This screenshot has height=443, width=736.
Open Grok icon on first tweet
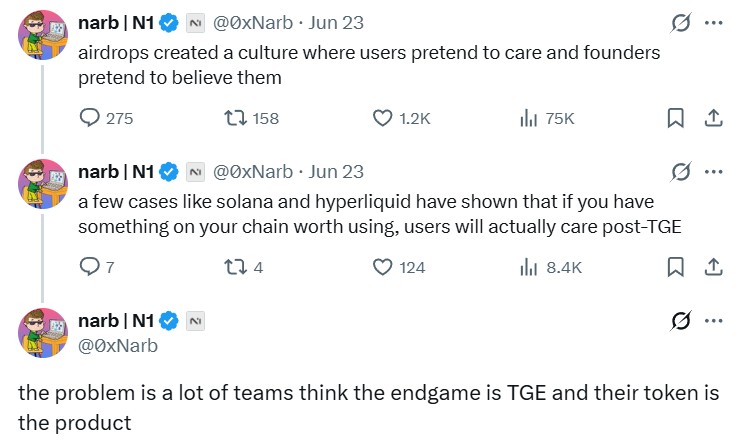[x=681, y=22]
